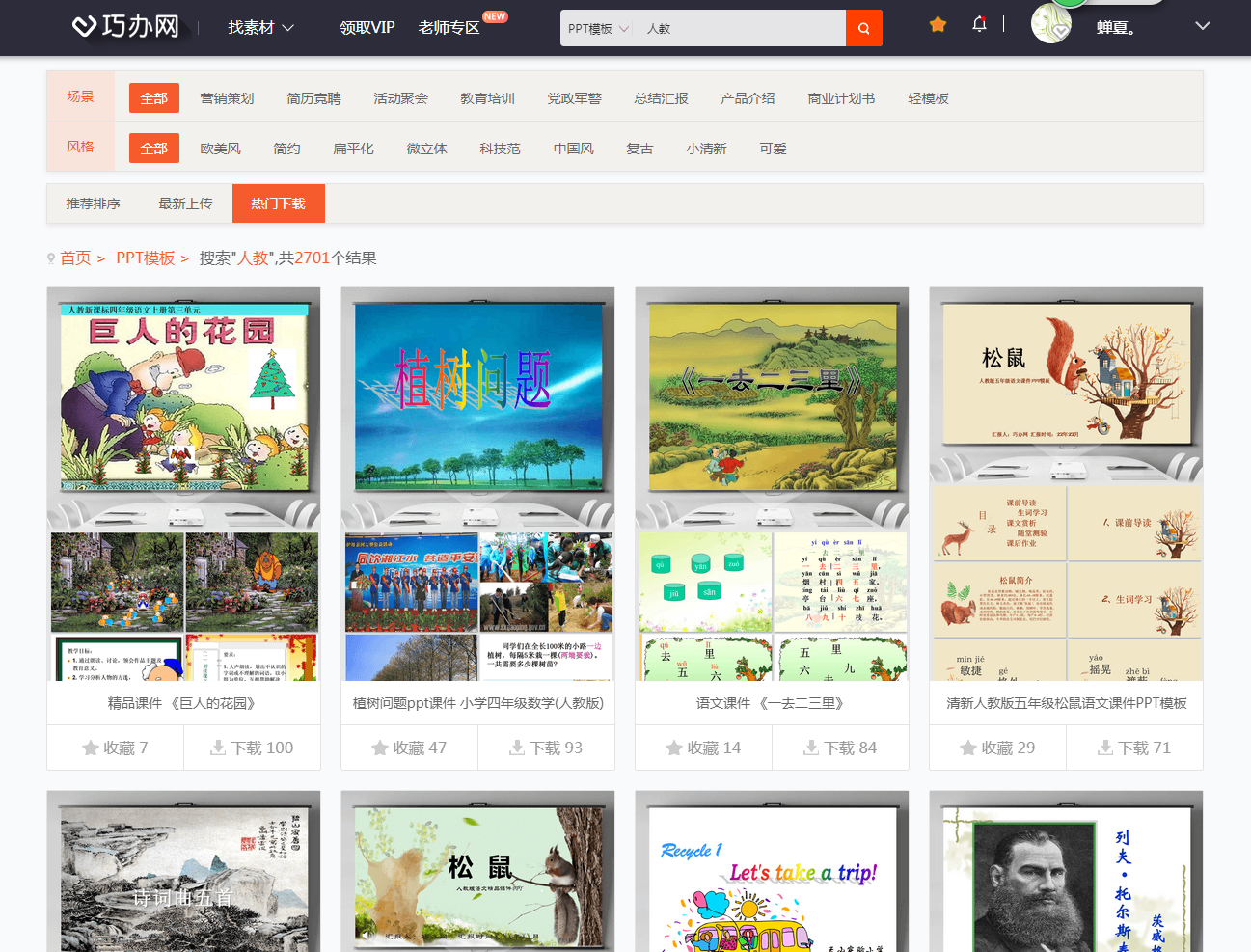Choose style filter 中国风
This screenshot has height=952, width=1251.
coord(573,149)
